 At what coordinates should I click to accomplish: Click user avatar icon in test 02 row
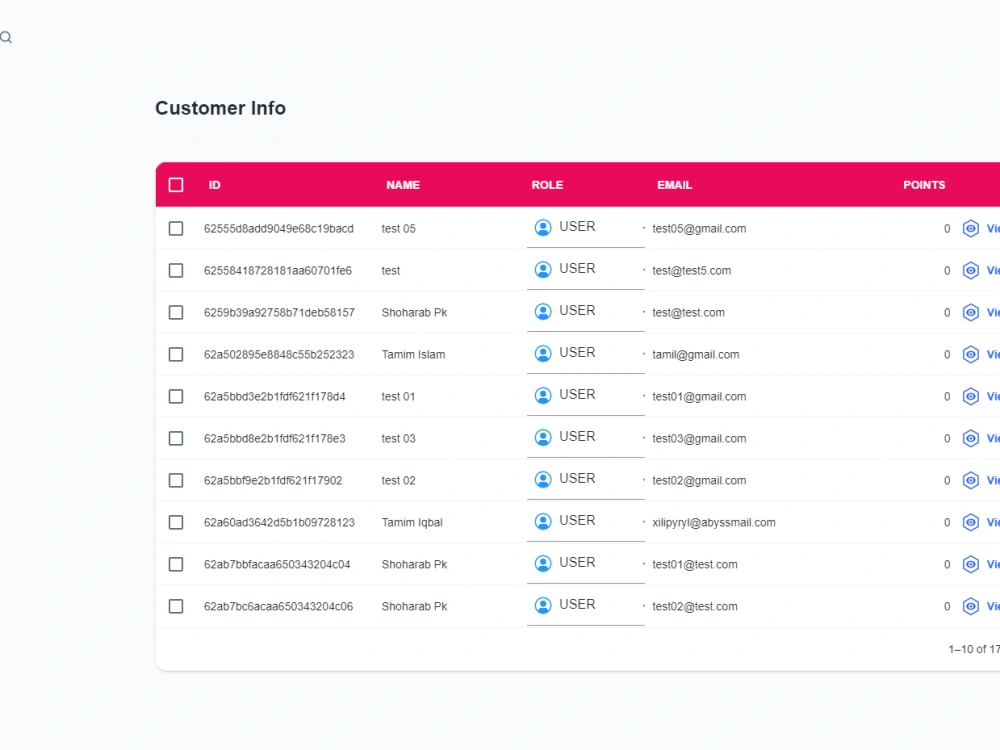click(x=543, y=480)
